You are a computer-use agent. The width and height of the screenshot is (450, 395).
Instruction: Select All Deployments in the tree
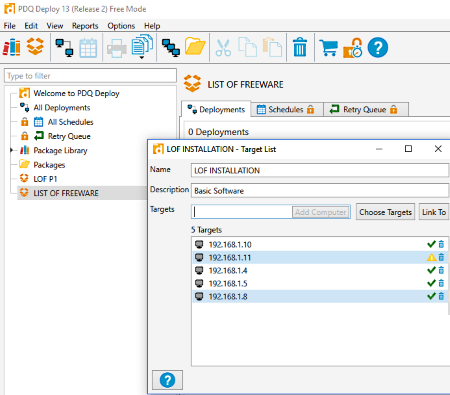[62, 107]
